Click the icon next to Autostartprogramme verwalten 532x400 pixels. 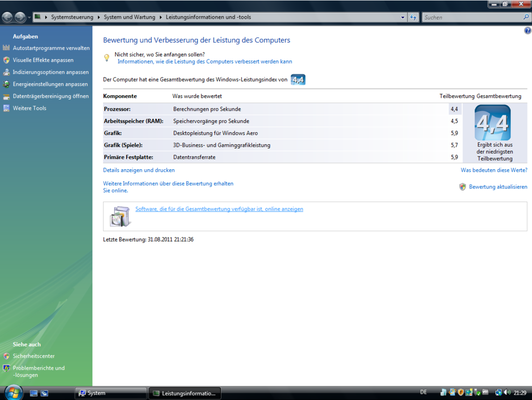6,48
